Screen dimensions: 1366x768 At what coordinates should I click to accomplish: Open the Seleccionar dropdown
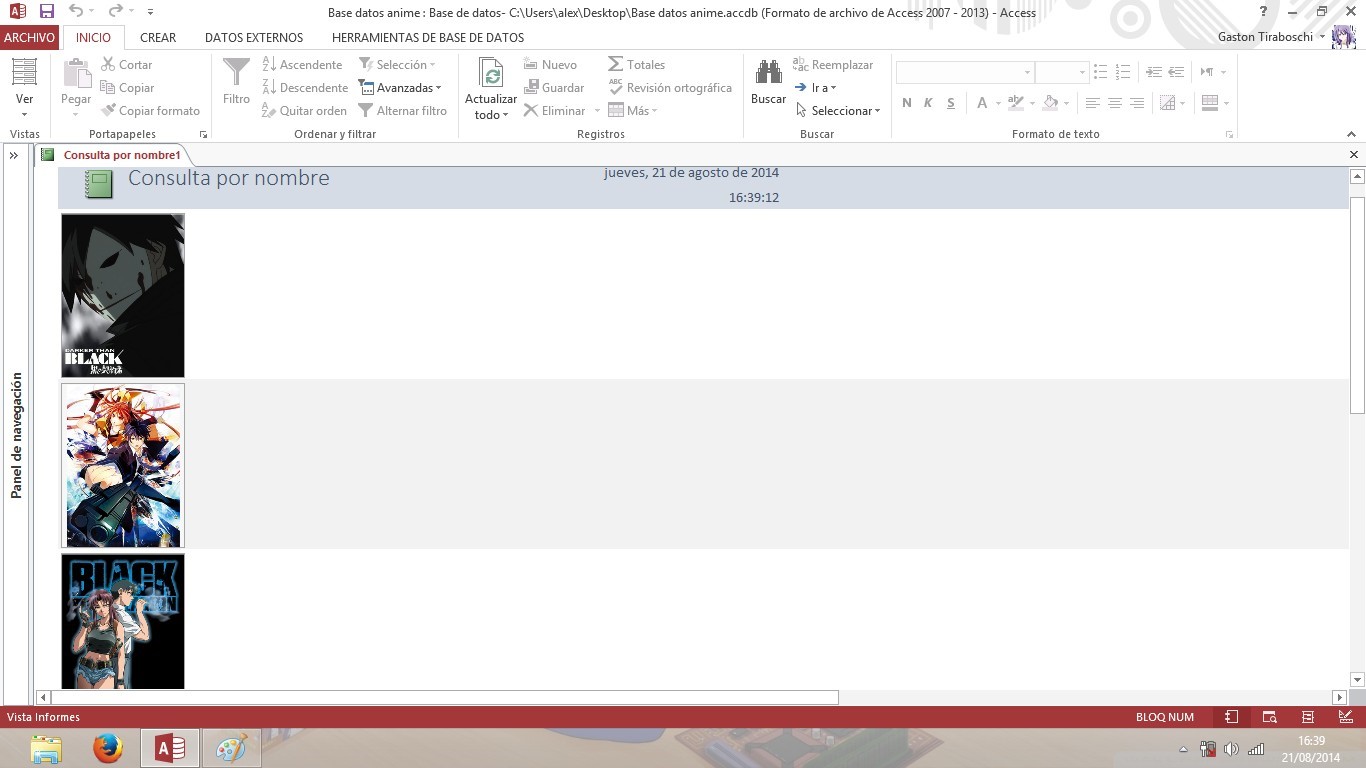tap(838, 110)
